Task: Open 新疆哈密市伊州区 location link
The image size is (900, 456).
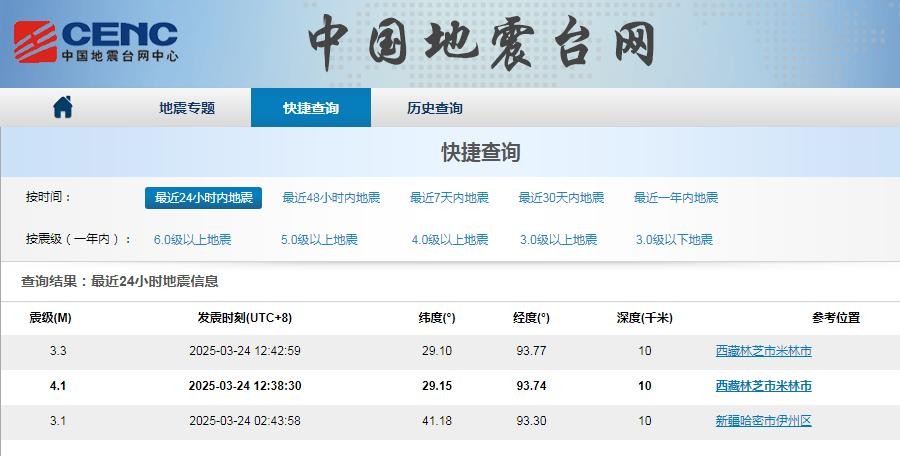Action: (763, 421)
